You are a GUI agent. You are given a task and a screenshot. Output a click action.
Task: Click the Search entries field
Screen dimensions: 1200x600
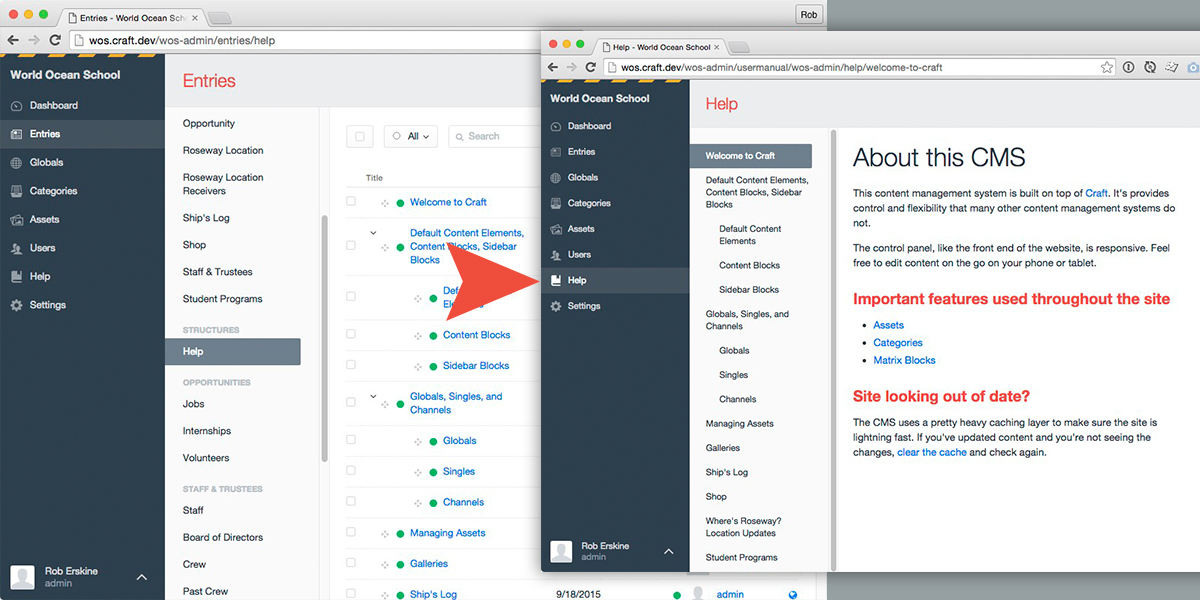click(495, 136)
